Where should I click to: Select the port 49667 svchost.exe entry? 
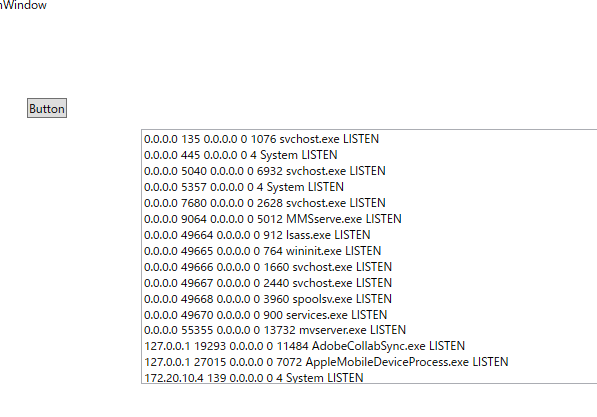tap(369, 283)
